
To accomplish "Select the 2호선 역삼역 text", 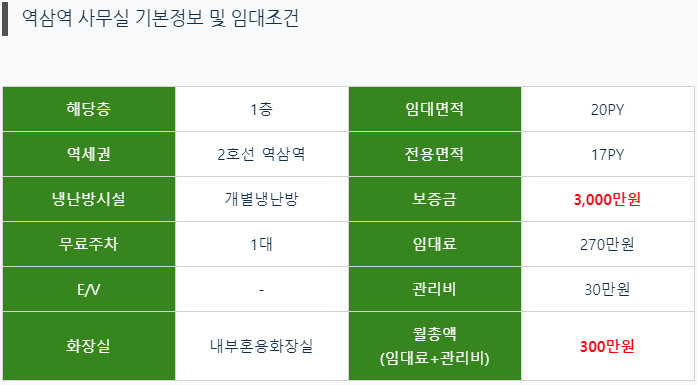I will (x=261, y=154).
